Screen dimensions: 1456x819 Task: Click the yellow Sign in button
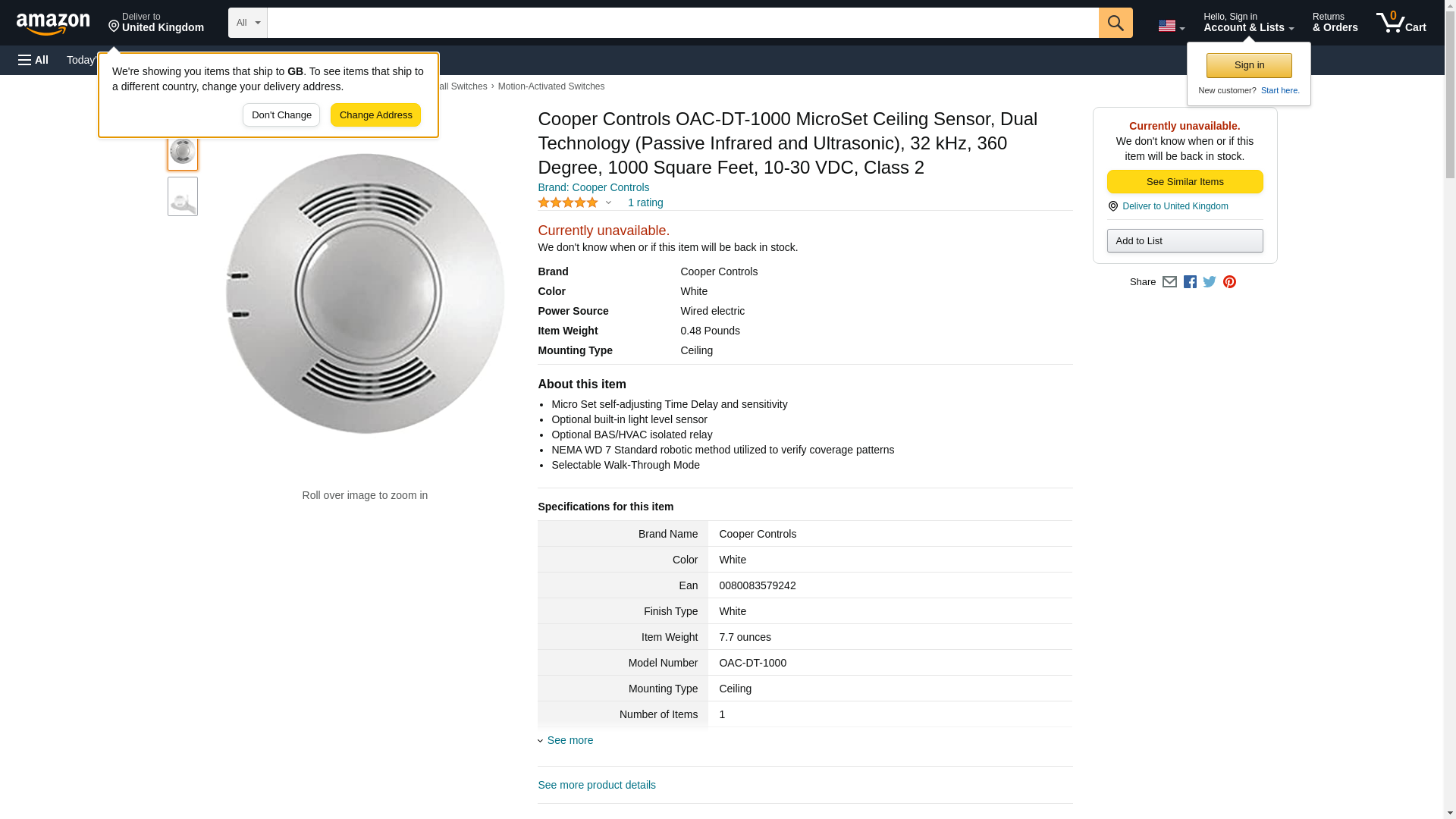point(1249,65)
